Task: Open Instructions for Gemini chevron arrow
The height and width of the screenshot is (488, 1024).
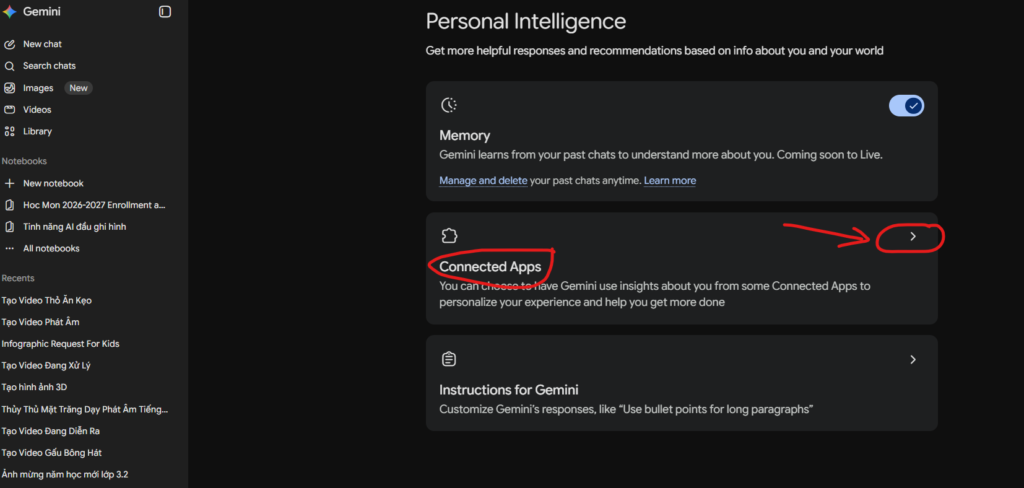Action: (913, 359)
